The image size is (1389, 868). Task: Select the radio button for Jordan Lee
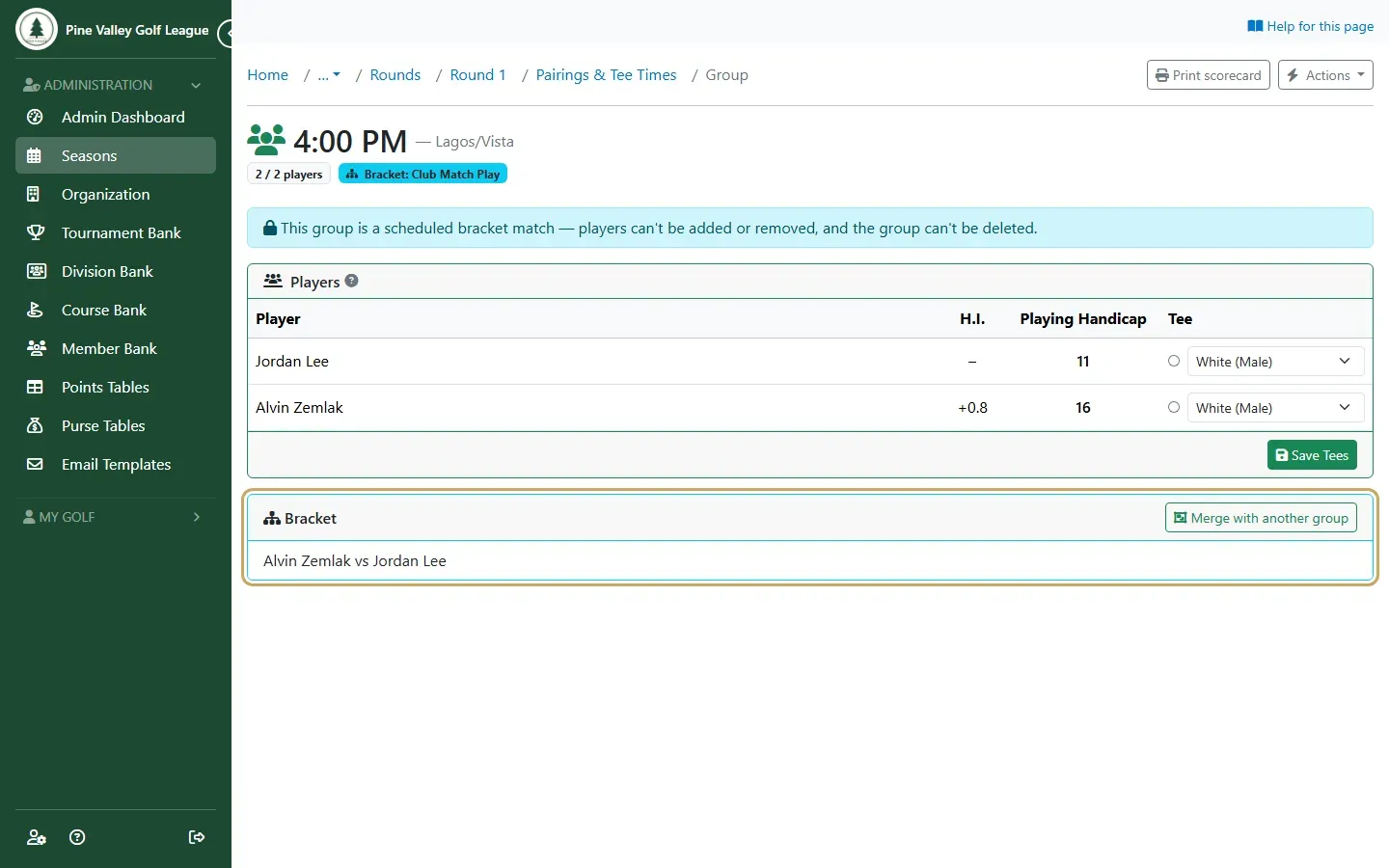point(1174,361)
